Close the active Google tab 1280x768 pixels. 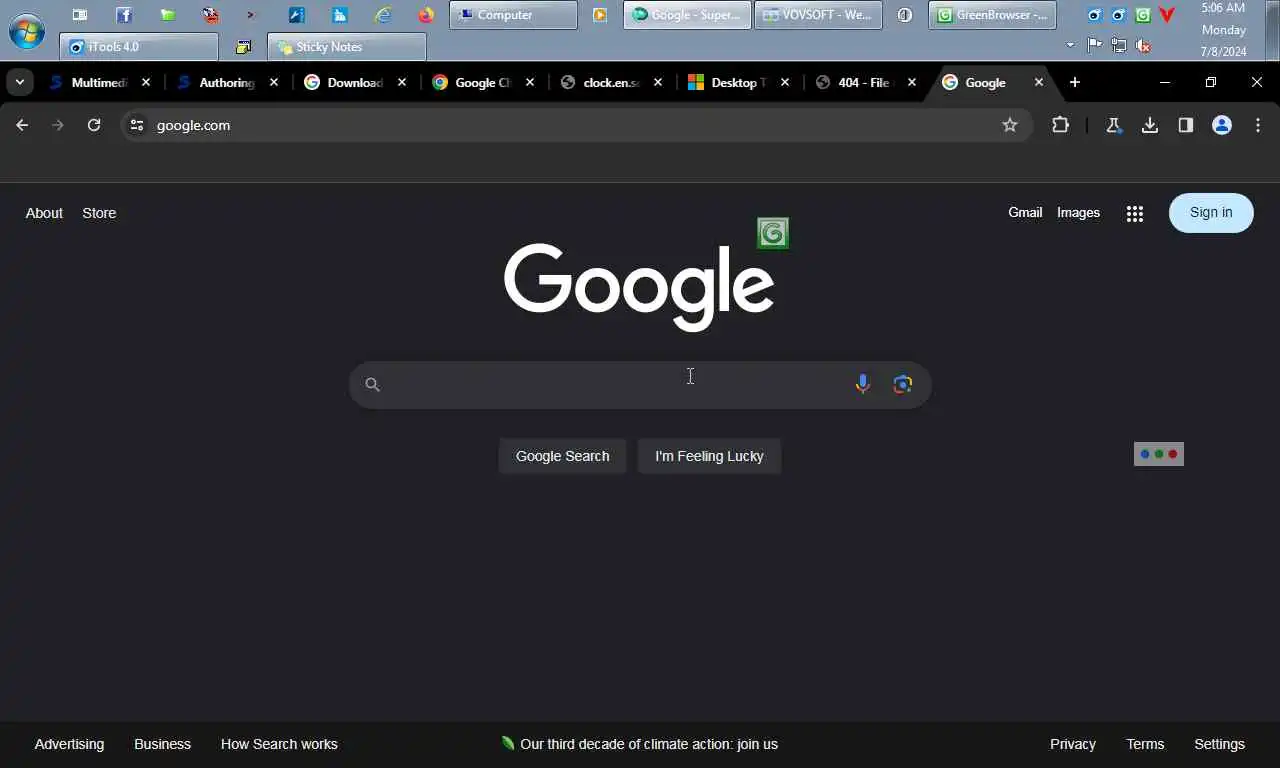tap(1039, 83)
